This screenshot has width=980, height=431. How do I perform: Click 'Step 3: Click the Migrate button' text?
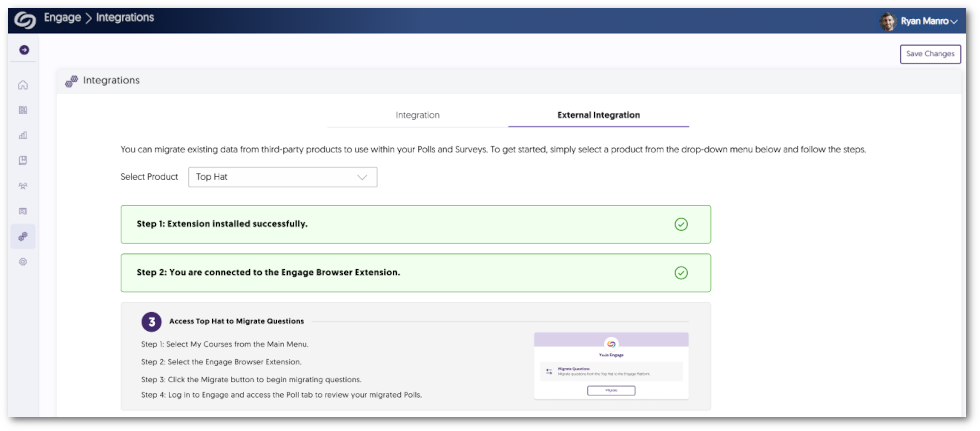(251, 379)
